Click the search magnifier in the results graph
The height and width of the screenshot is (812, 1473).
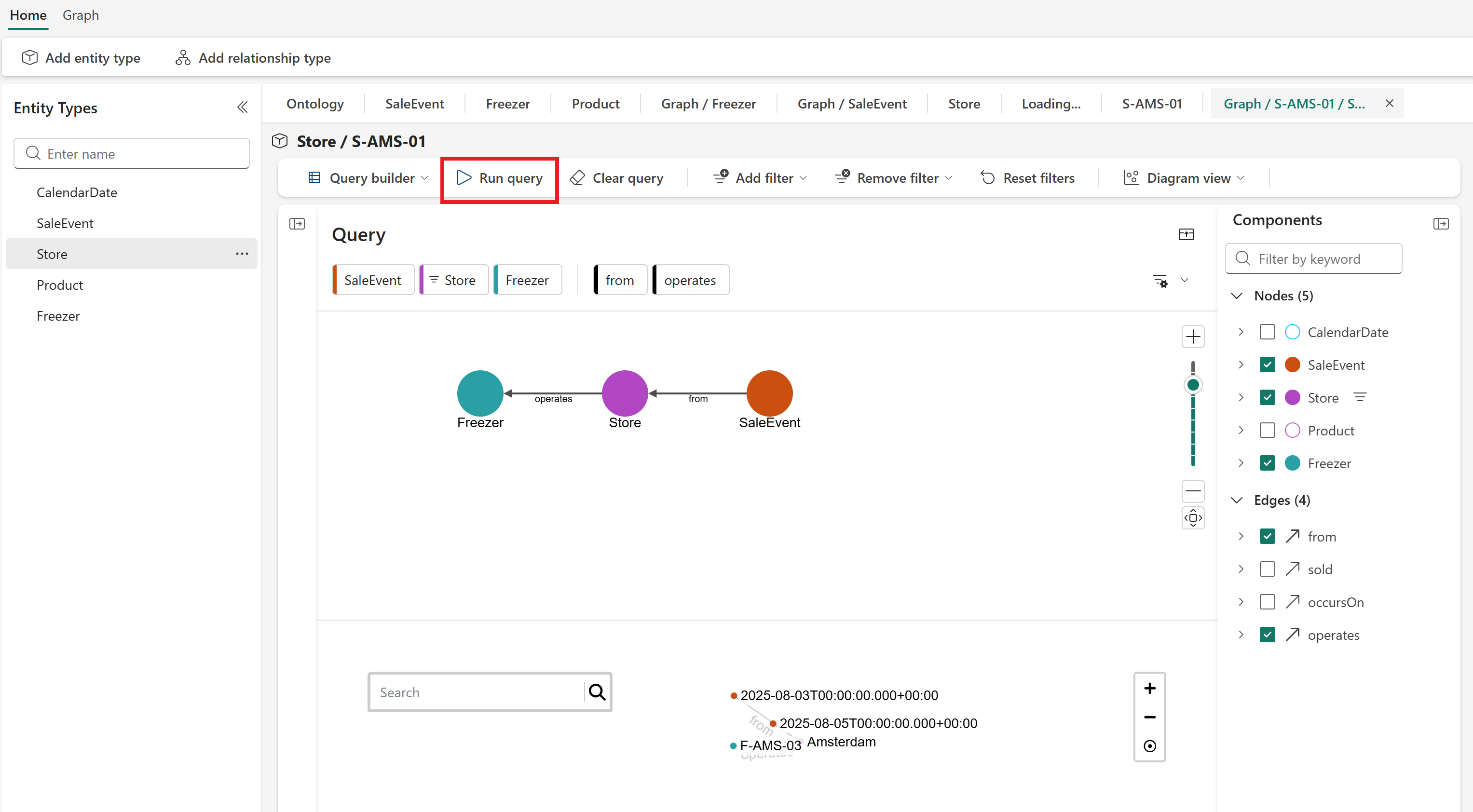[597, 692]
